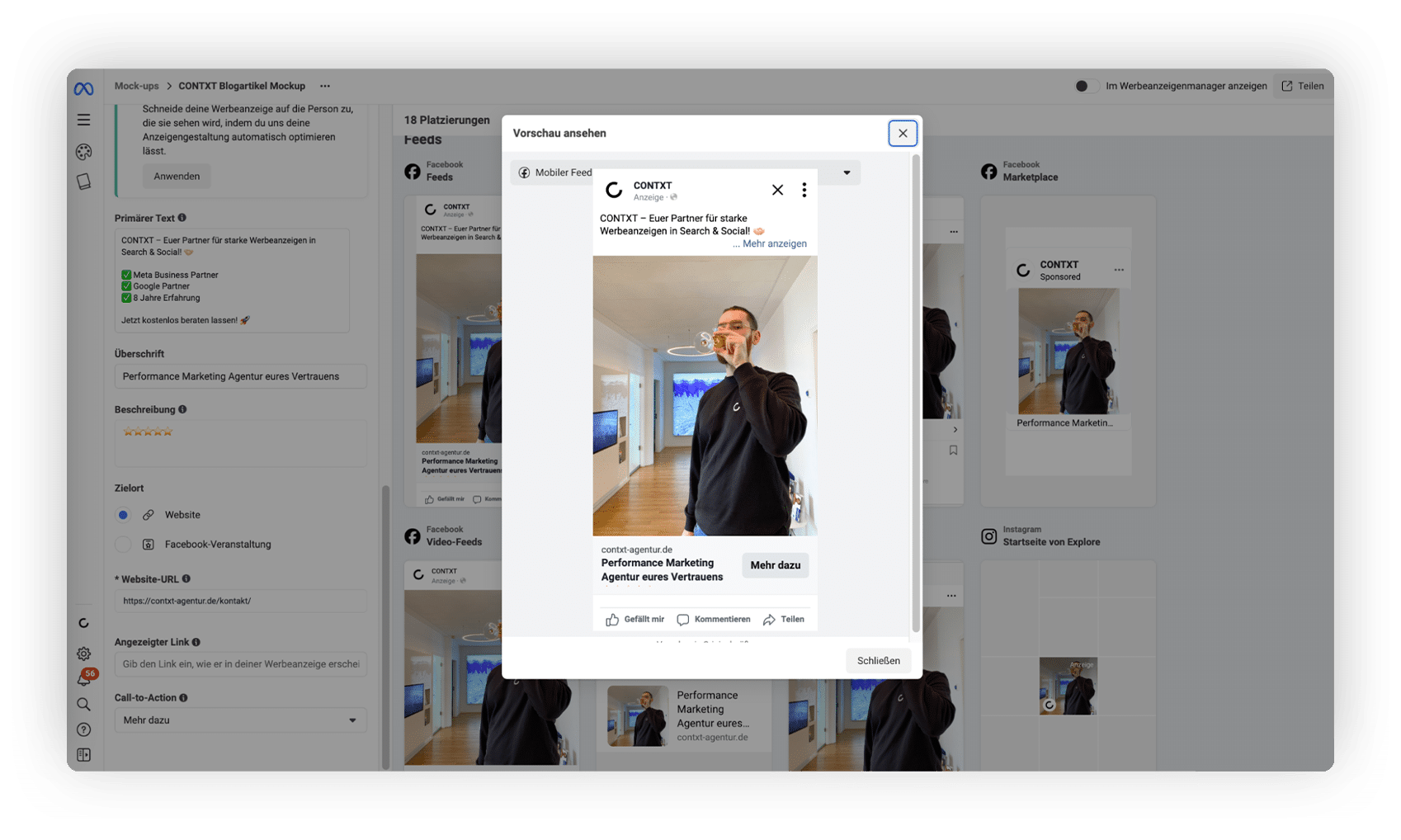Open the Call-to-Action Mehr dazu dropdown
This screenshot has width=1401, height=840.
(240, 720)
